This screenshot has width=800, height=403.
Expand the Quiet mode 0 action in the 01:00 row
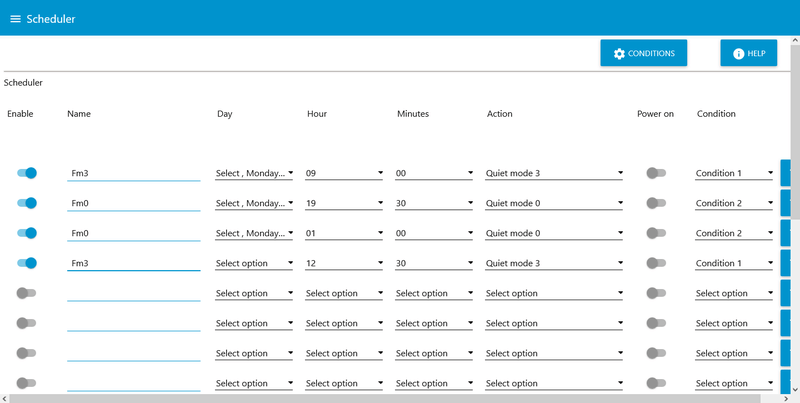[x=554, y=234]
